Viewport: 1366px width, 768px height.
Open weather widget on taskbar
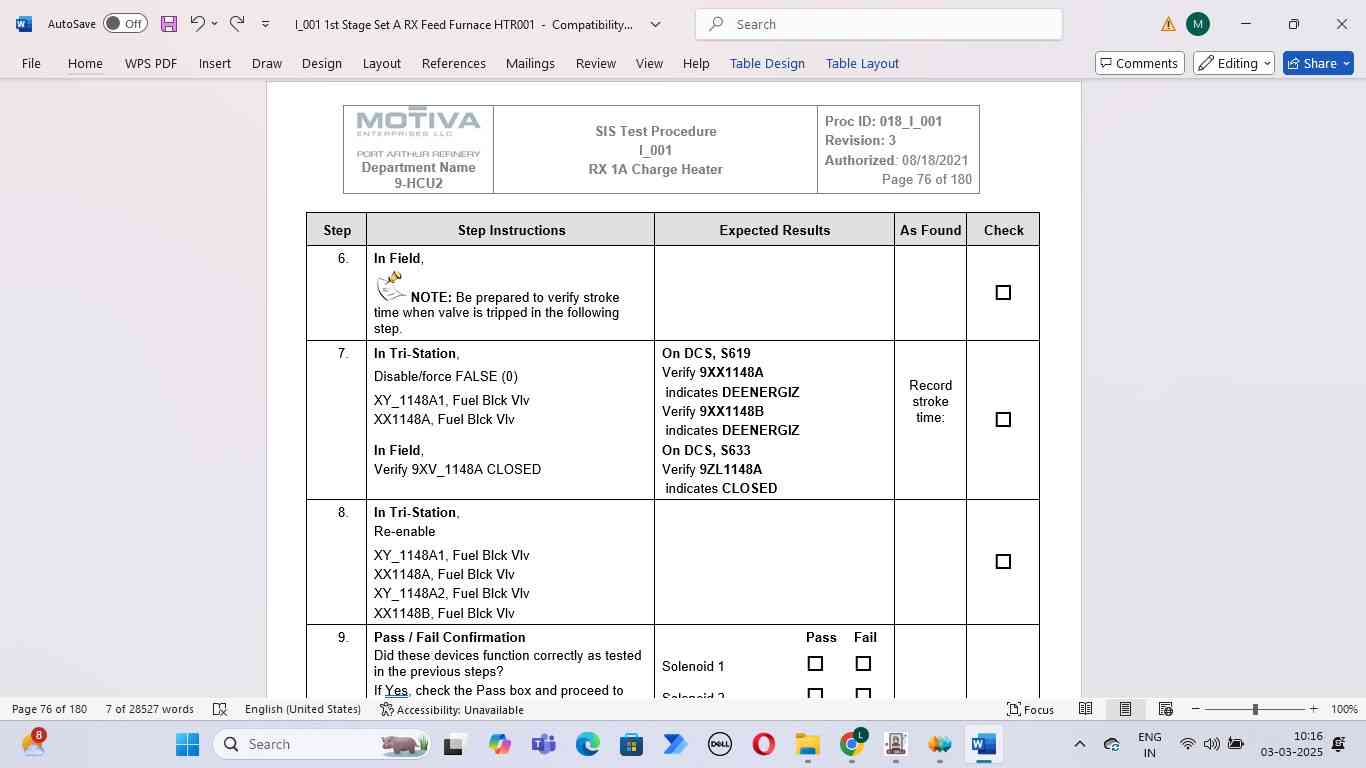[x=34, y=744]
